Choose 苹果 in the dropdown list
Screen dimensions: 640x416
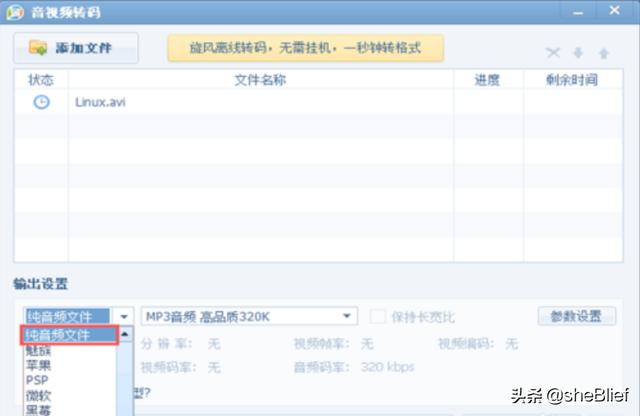pos(69,365)
